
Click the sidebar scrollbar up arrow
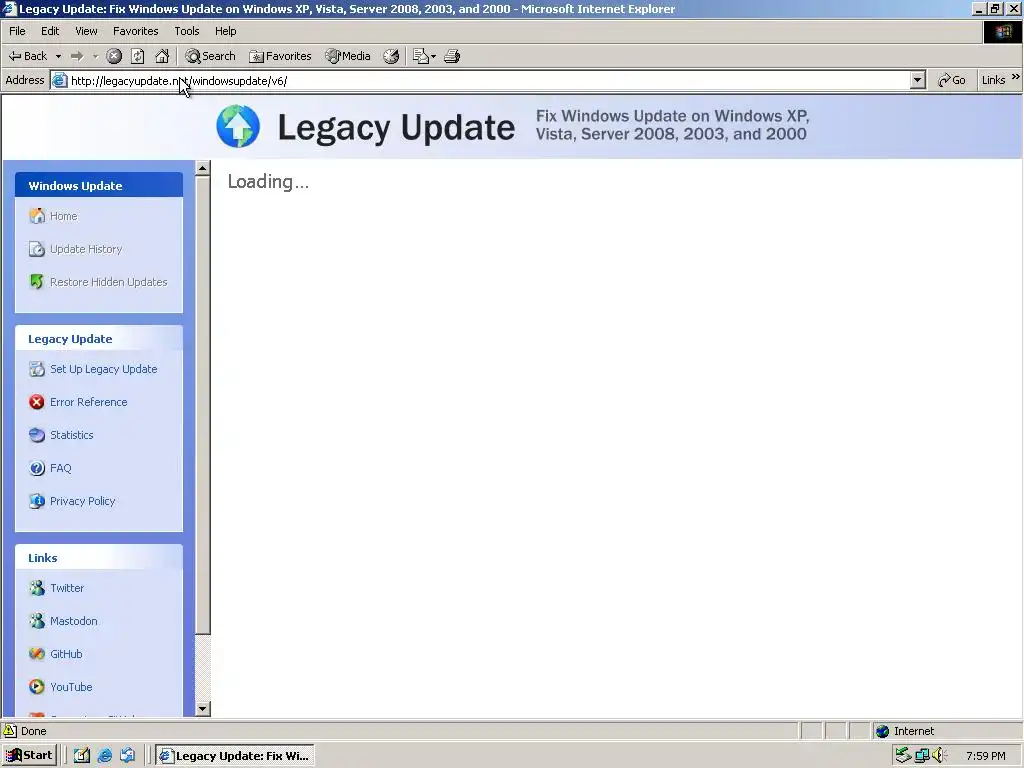click(202, 168)
